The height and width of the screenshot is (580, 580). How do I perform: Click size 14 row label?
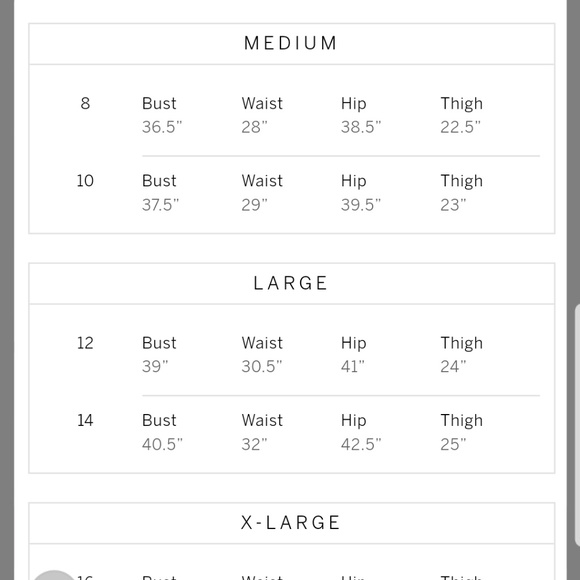(85, 421)
